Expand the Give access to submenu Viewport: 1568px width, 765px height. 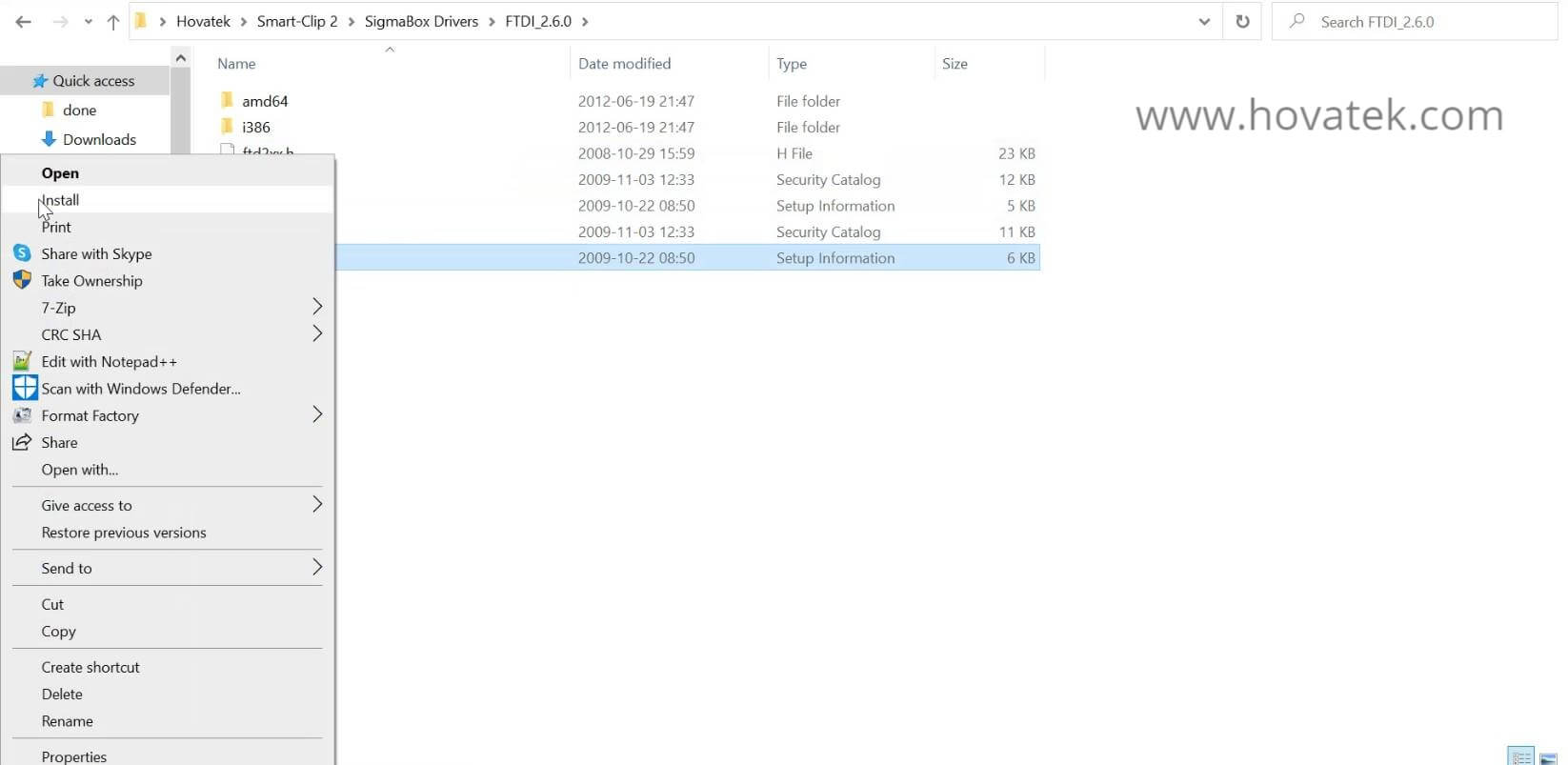coord(317,505)
